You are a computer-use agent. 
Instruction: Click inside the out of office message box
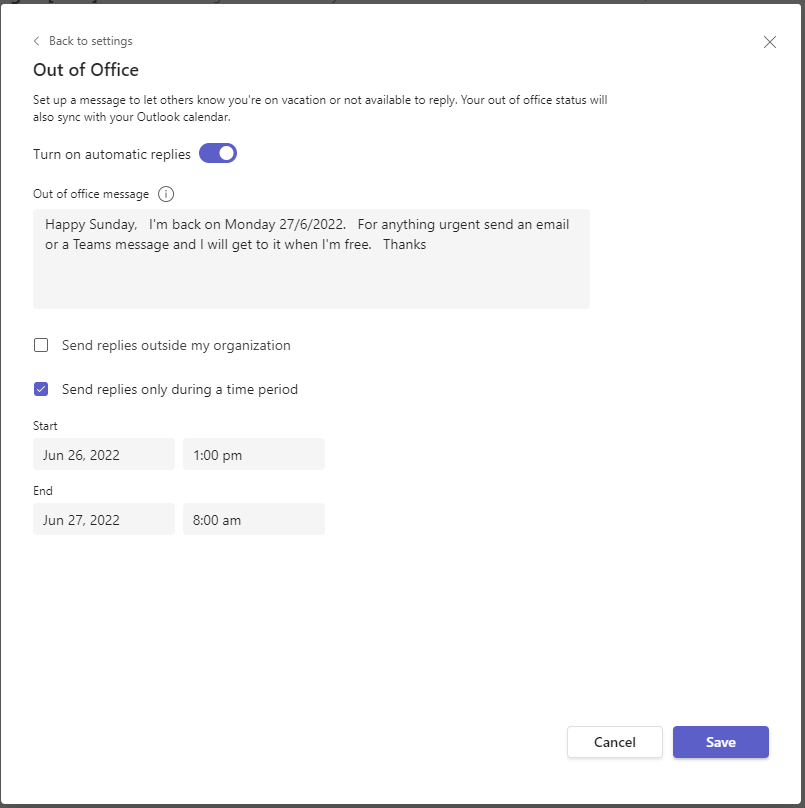311,270
